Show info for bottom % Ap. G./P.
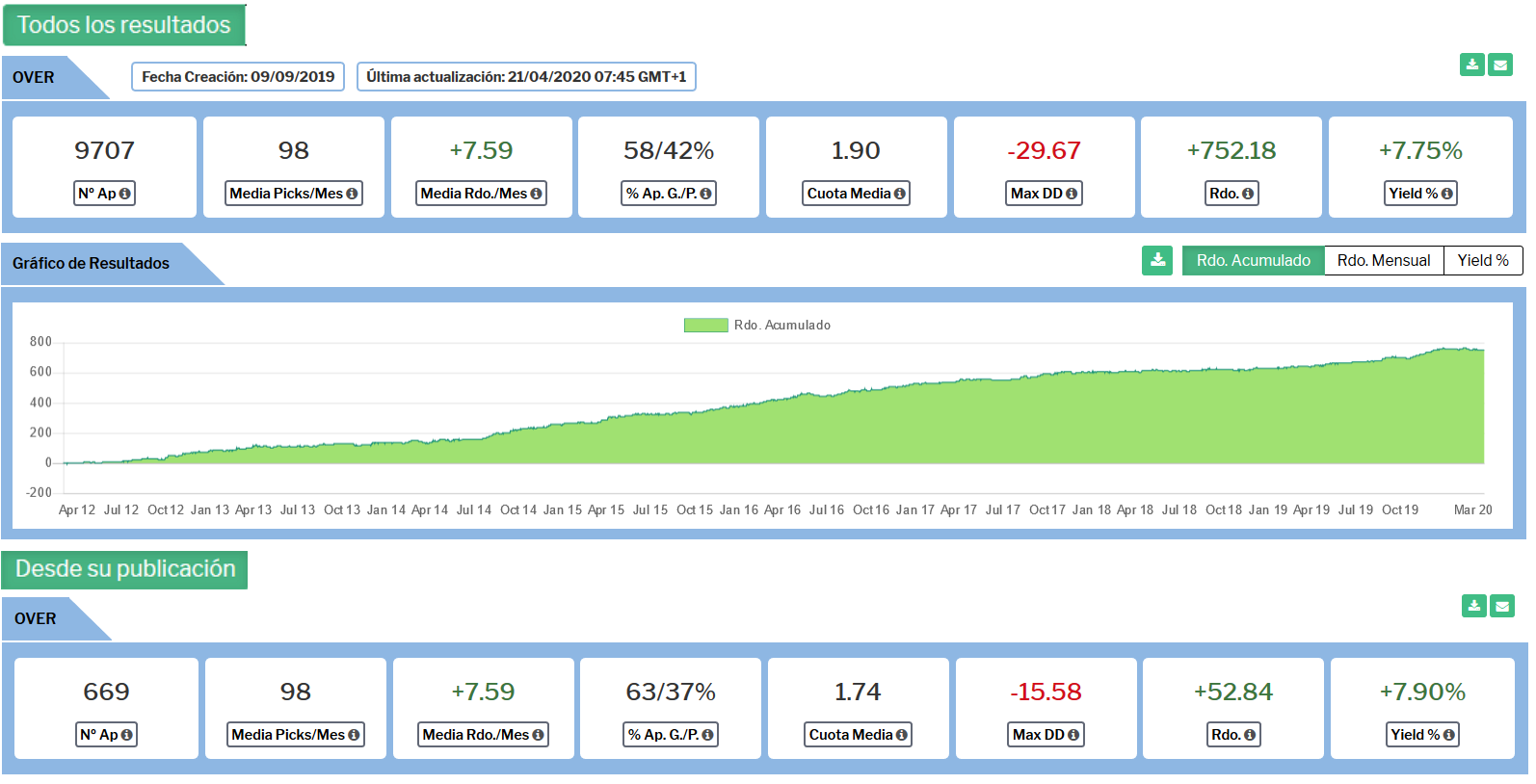The image size is (1536, 784). coord(707,735)
